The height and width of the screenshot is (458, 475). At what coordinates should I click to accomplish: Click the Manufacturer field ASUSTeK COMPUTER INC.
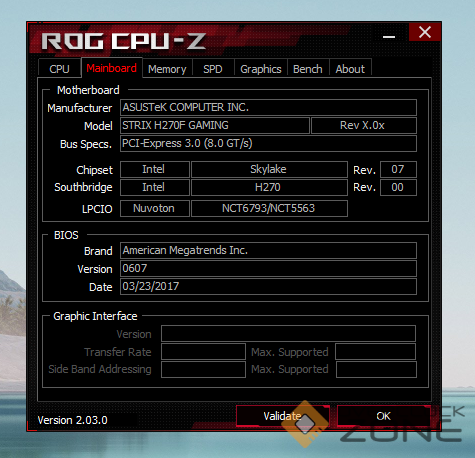point(268,107)
